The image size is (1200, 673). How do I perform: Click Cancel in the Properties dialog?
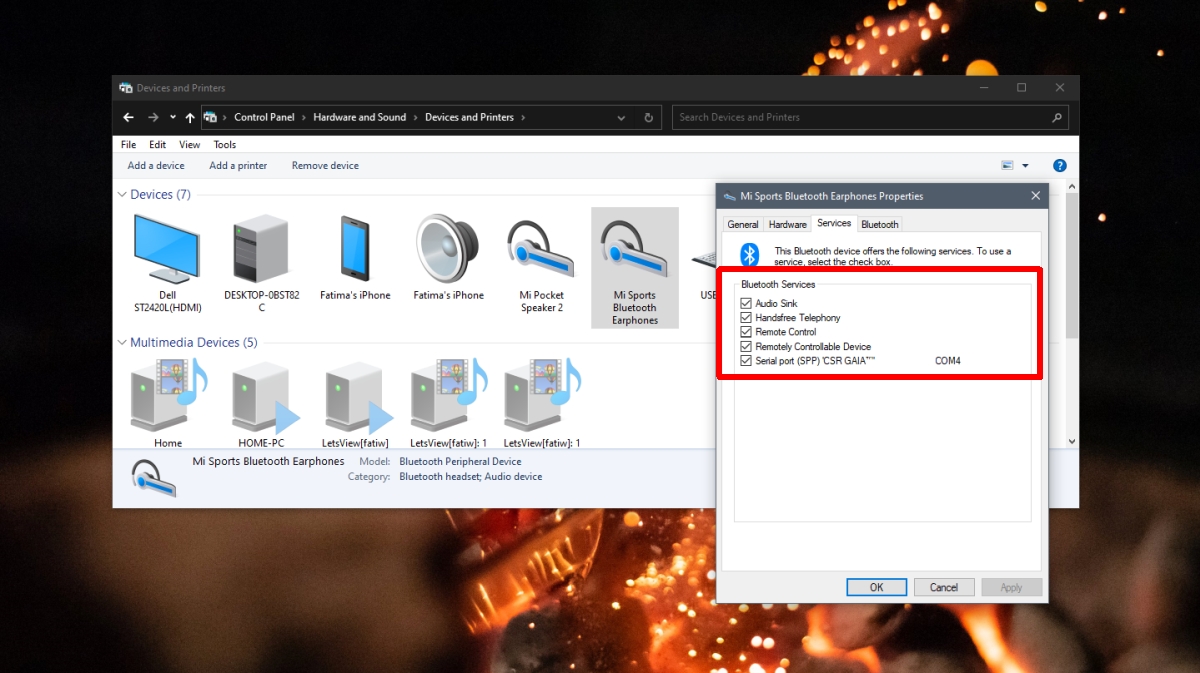(x=944, y=587)
